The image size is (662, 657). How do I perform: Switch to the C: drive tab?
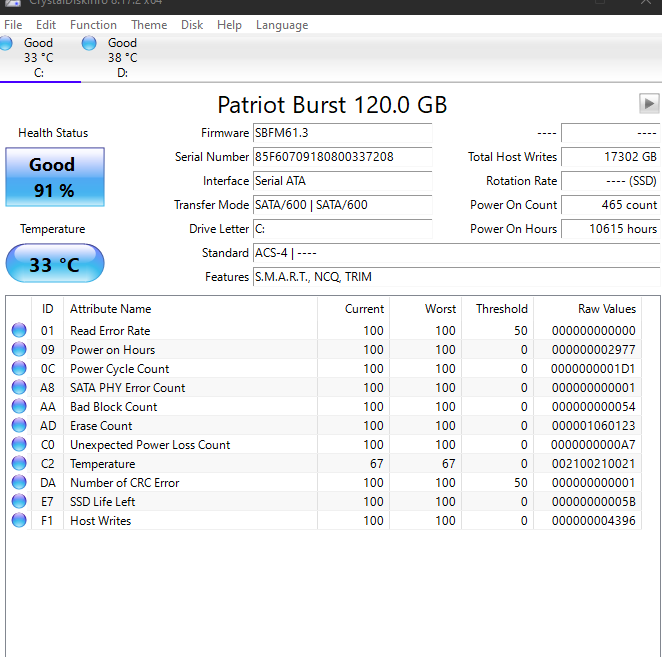[x=39, y=57]
